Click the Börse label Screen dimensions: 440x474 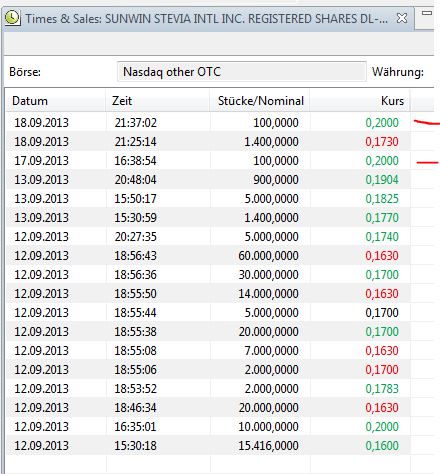(x=25, y=72)
